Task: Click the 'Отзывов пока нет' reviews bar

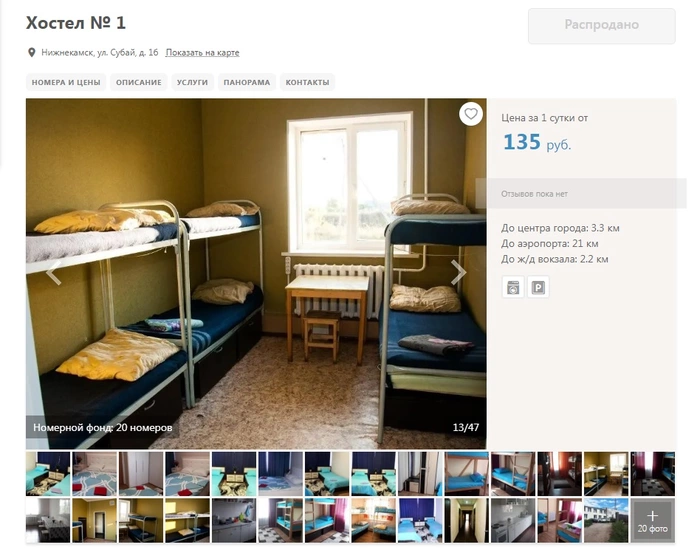Action: pyautogui.click(x=581, y=194)
